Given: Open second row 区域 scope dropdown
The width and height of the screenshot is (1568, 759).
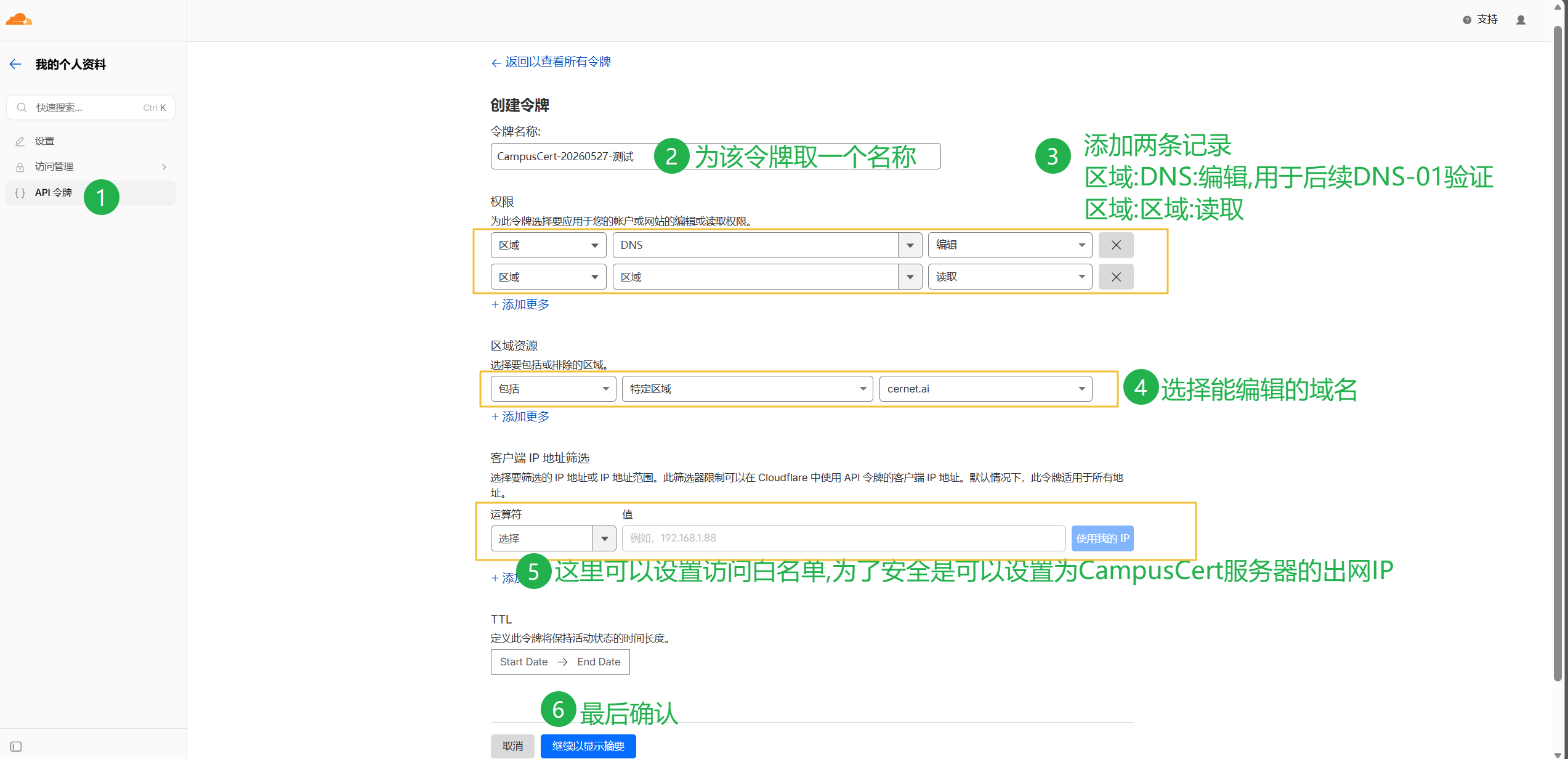Looking at the screenshot, I should [x=548, y=277].
